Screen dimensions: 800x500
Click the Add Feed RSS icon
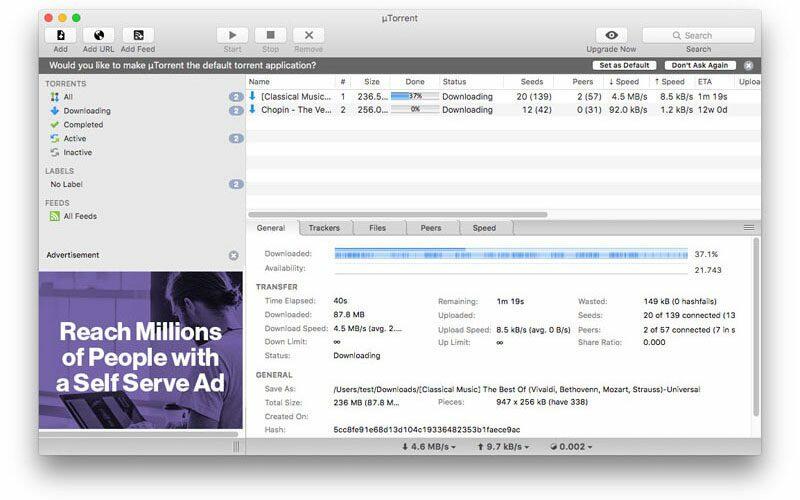138,35
